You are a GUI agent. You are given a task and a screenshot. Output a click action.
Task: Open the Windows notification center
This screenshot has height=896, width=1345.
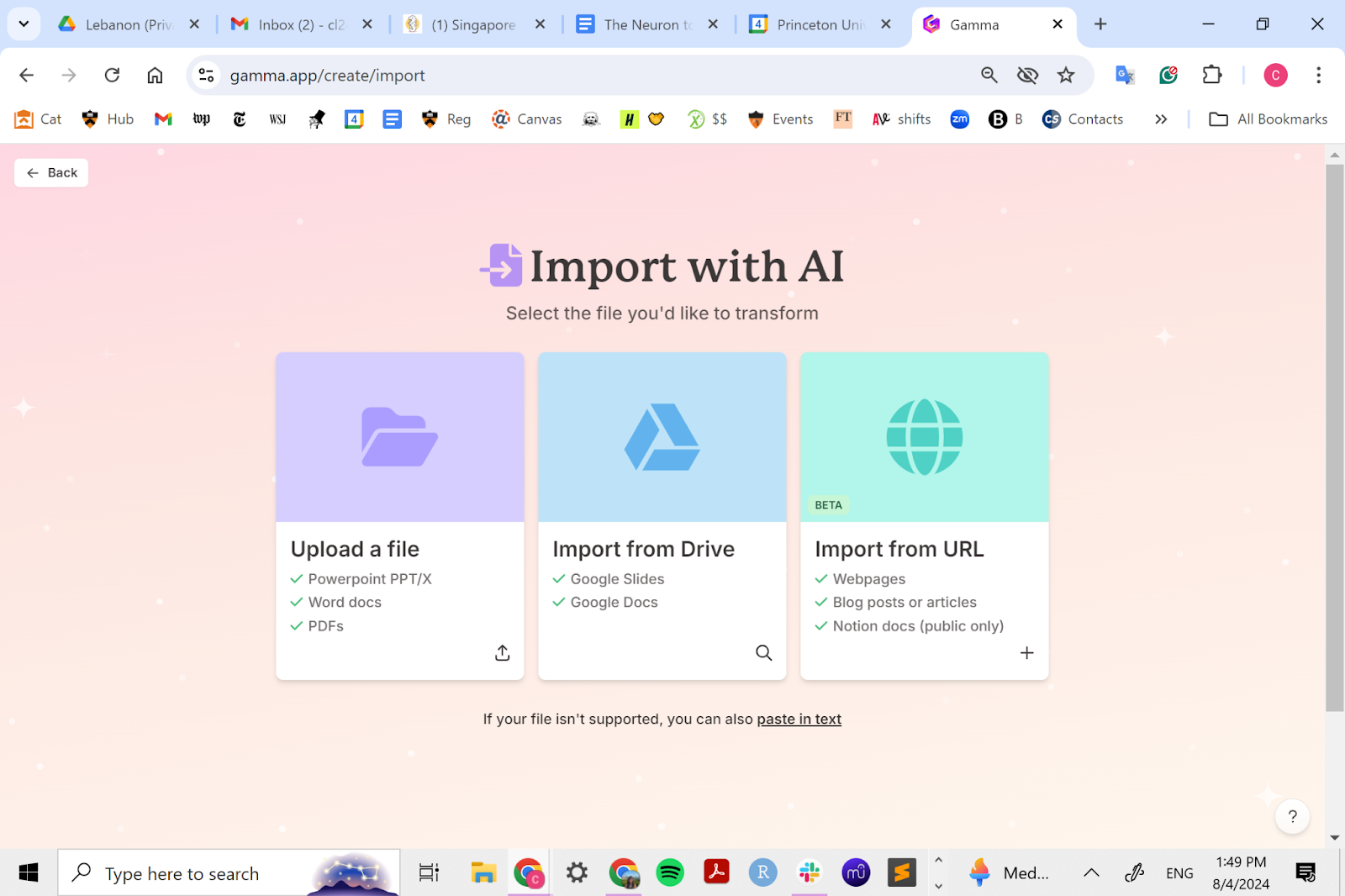(x=1305, y=873)
